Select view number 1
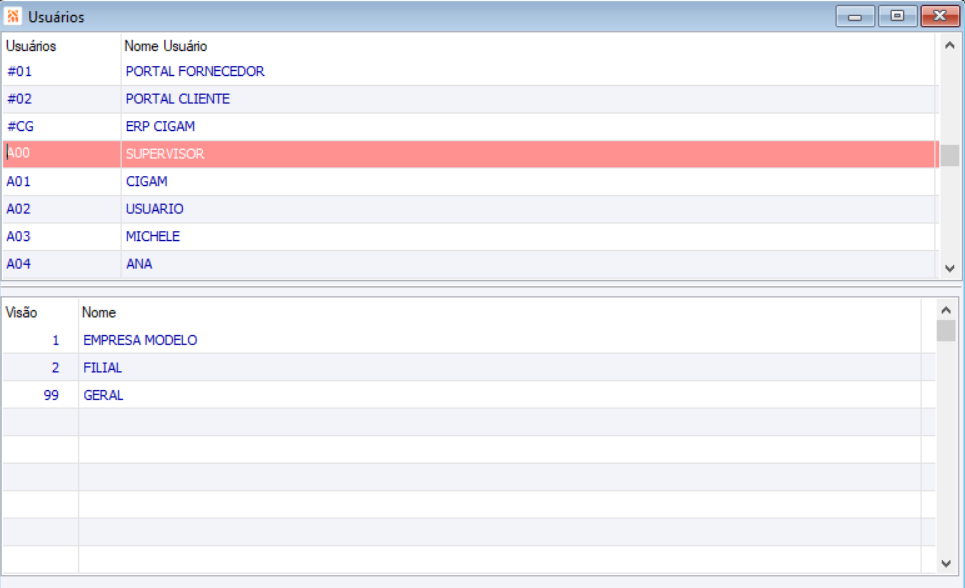Image resolution: width=965 pixels, height=588 pixels. pos(55,340)
